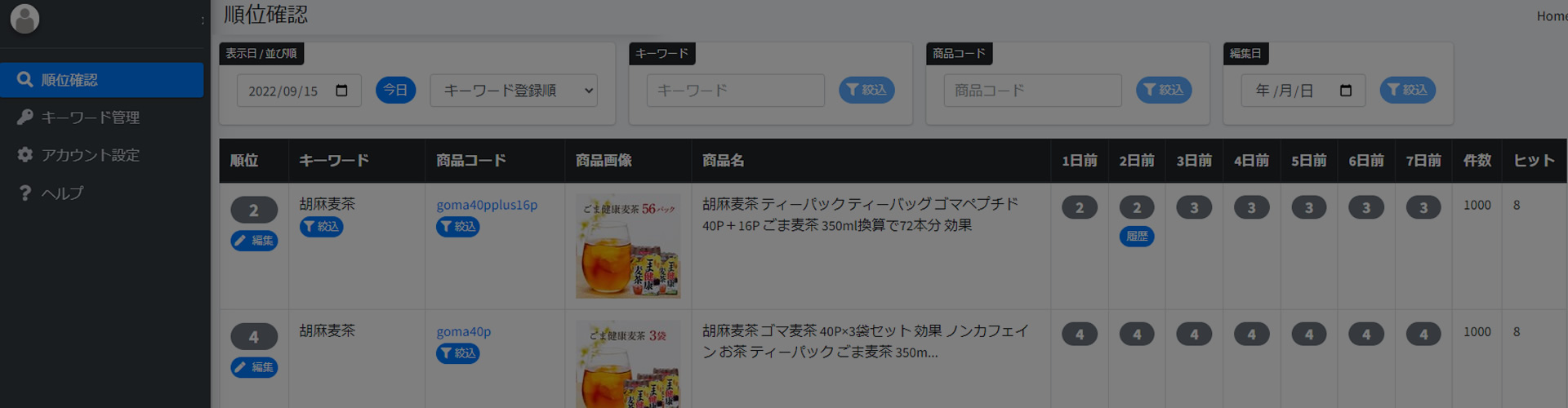The height and width of the screenshot is (408, 1568).
Task: Click the ヒット column header
Action: (x=1534, y=161)
